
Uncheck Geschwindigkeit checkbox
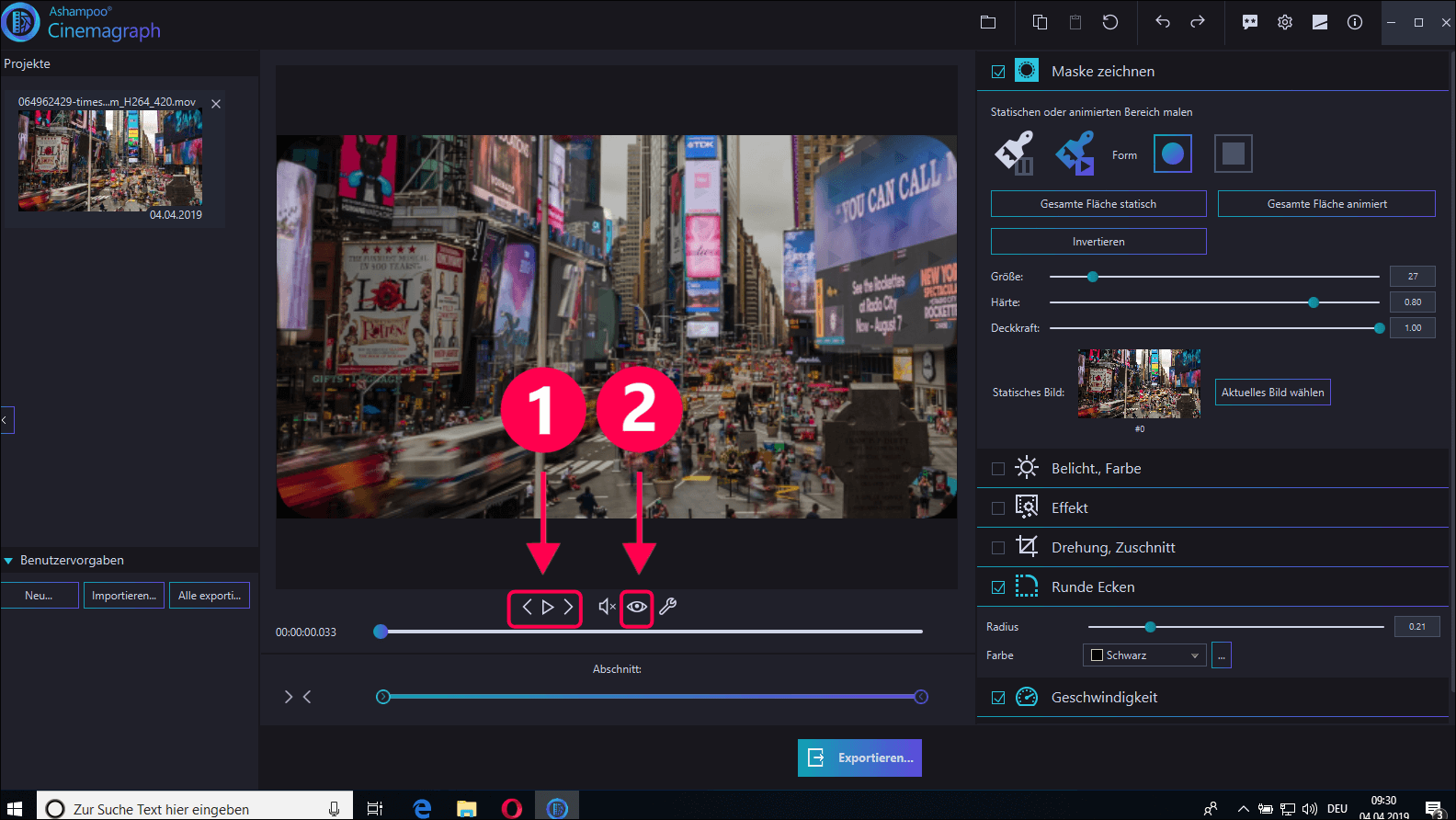tap(998, 698)
